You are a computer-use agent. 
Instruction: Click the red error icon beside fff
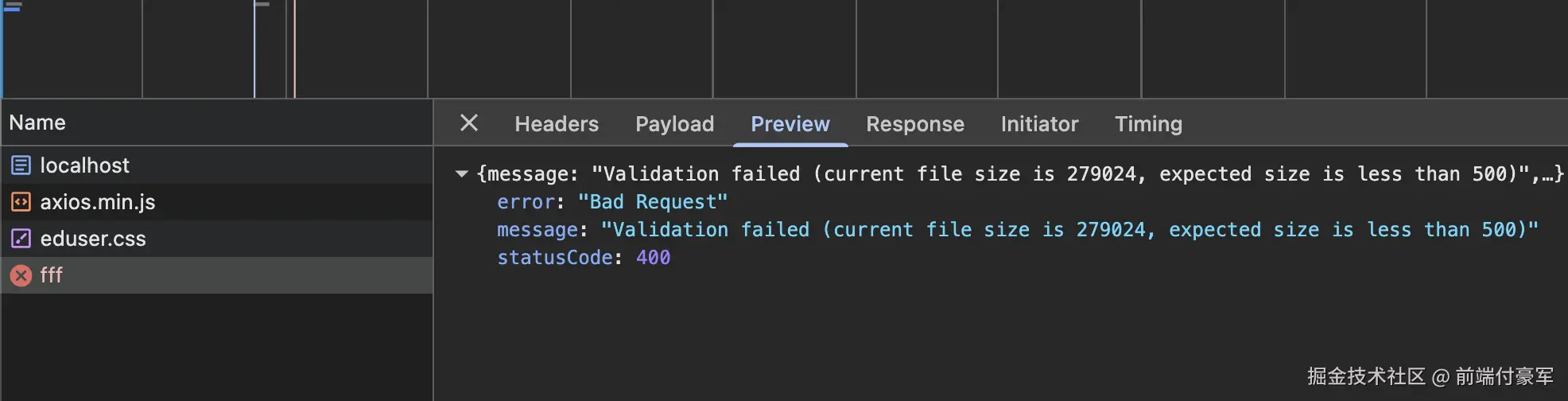[x=21, y=275]
